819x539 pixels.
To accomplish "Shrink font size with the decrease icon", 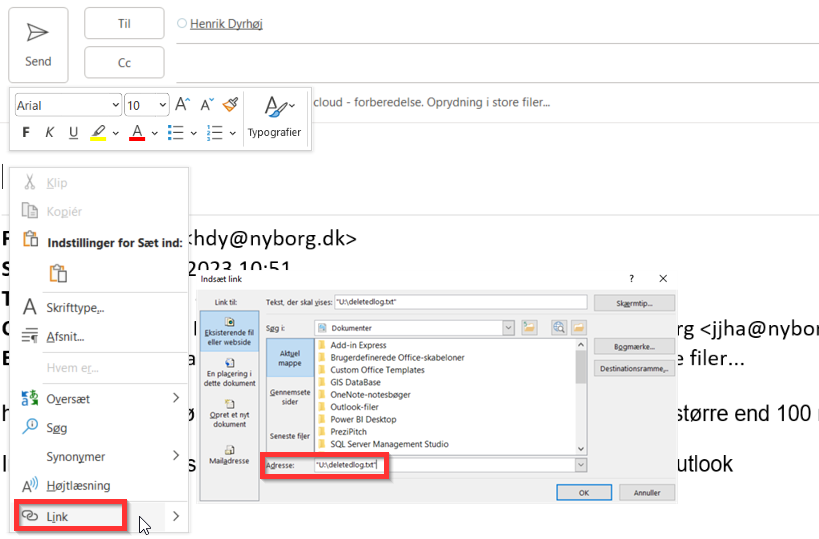I will [x=207, y=104].
